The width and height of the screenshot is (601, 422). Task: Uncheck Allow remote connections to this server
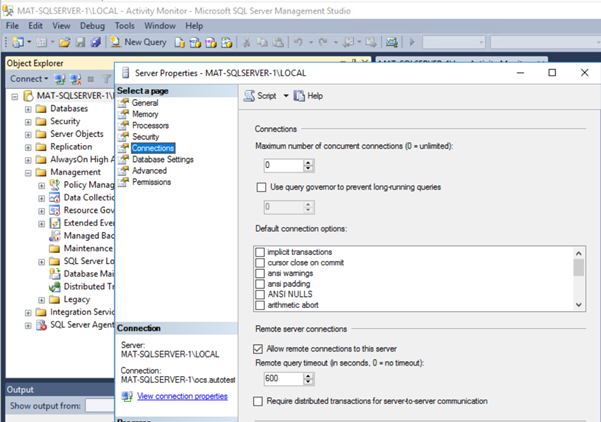point(261,348)
